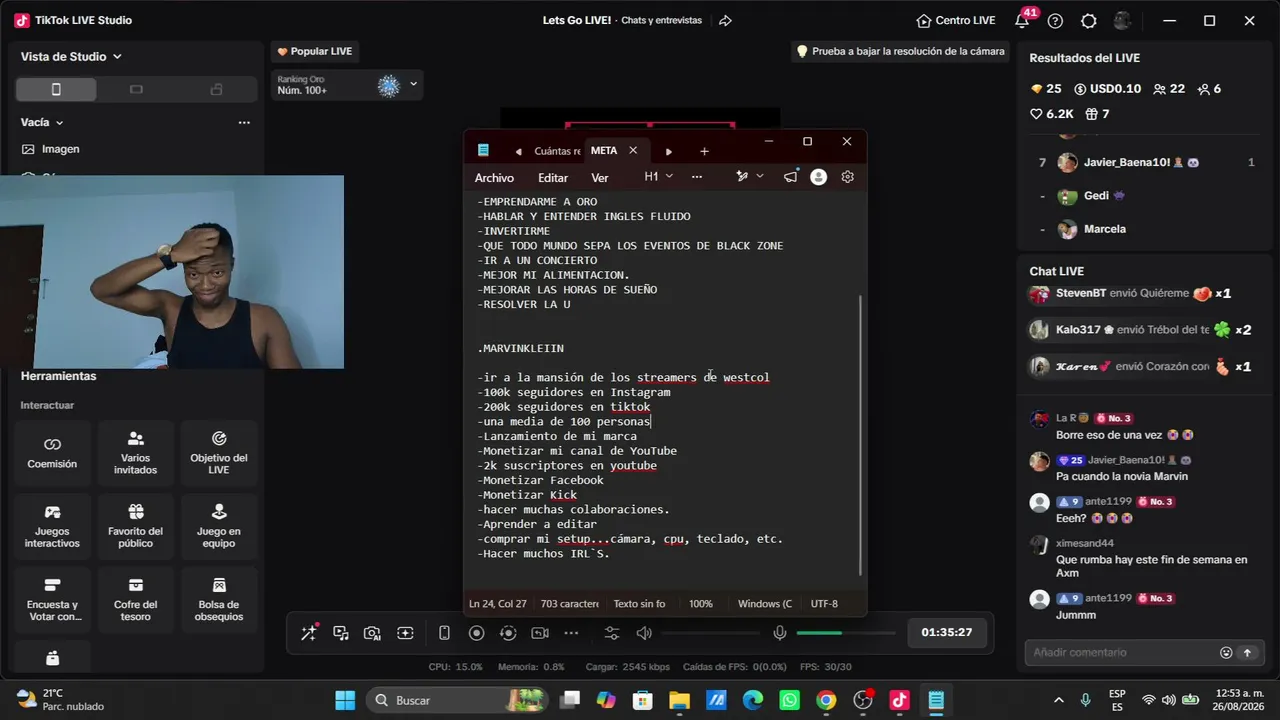Open WhatsApp from the taskbar
1280x720 pixels.
pyautogui.click(x=789, y=700)
